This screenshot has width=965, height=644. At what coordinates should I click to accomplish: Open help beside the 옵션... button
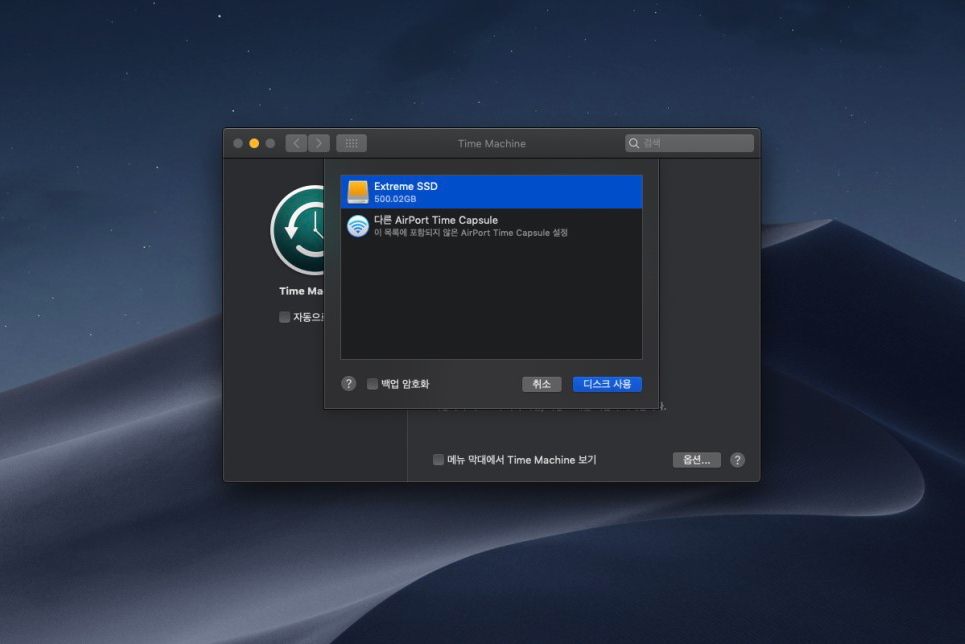(x=737, y=460)
